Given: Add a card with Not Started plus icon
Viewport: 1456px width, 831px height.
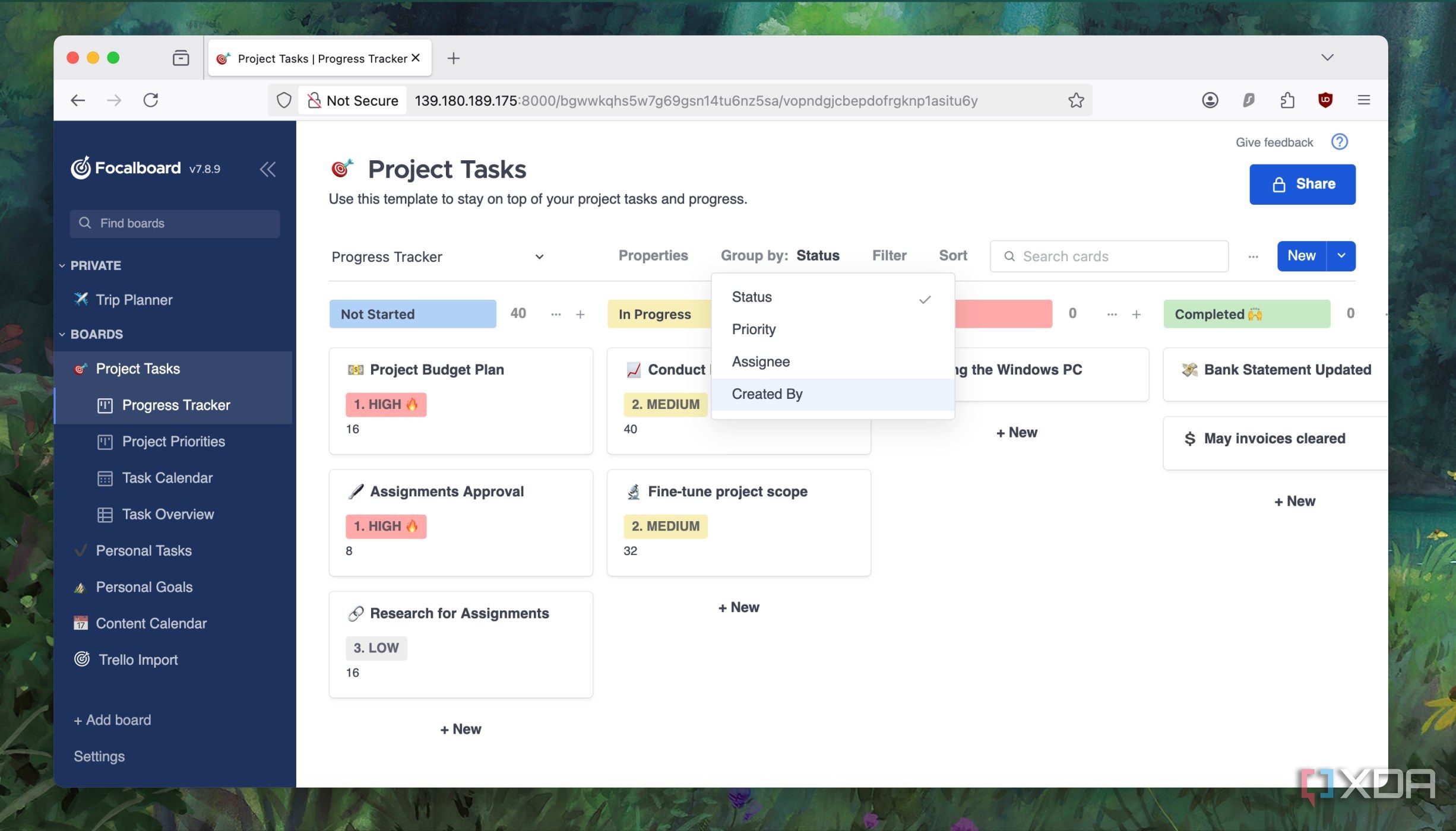Looking at the screenshot, I should (580, 314).
